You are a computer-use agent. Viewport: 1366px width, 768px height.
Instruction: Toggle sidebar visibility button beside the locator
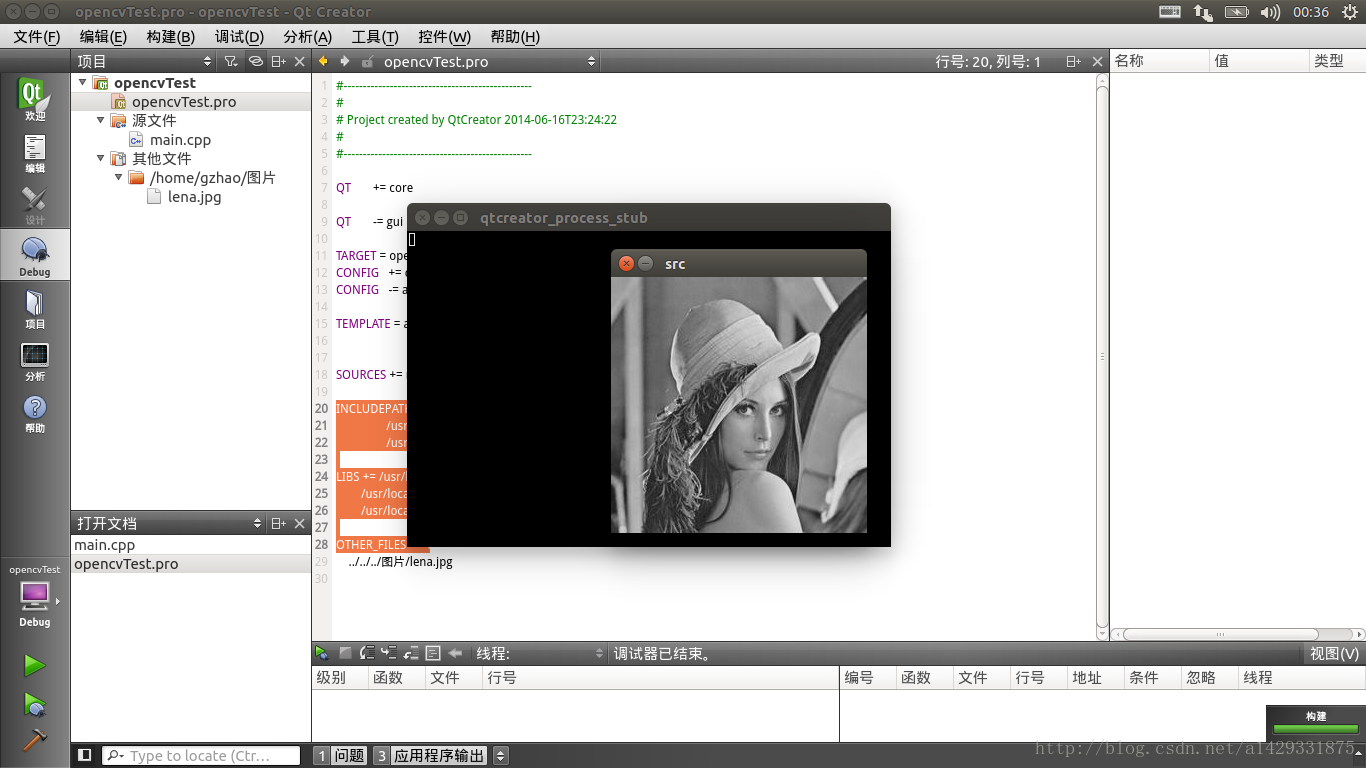pos(85,755)
